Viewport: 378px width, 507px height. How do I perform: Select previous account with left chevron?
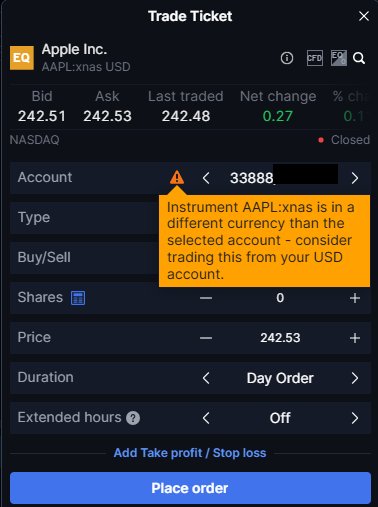point(206,178)
